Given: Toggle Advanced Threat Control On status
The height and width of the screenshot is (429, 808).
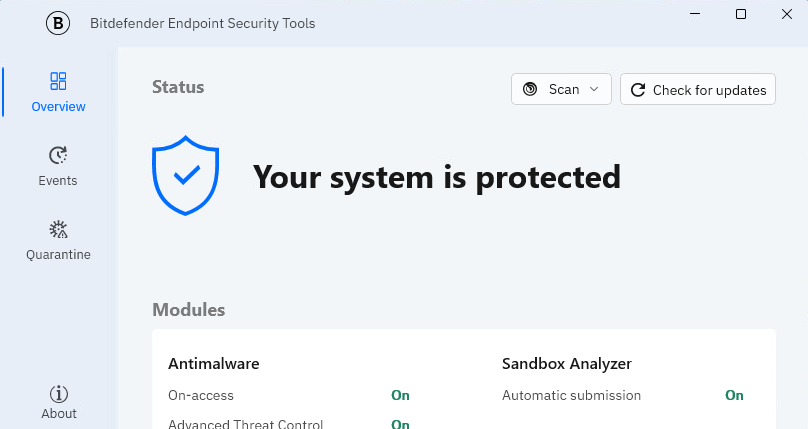Looking at the screenshot, I should [400, 424].
